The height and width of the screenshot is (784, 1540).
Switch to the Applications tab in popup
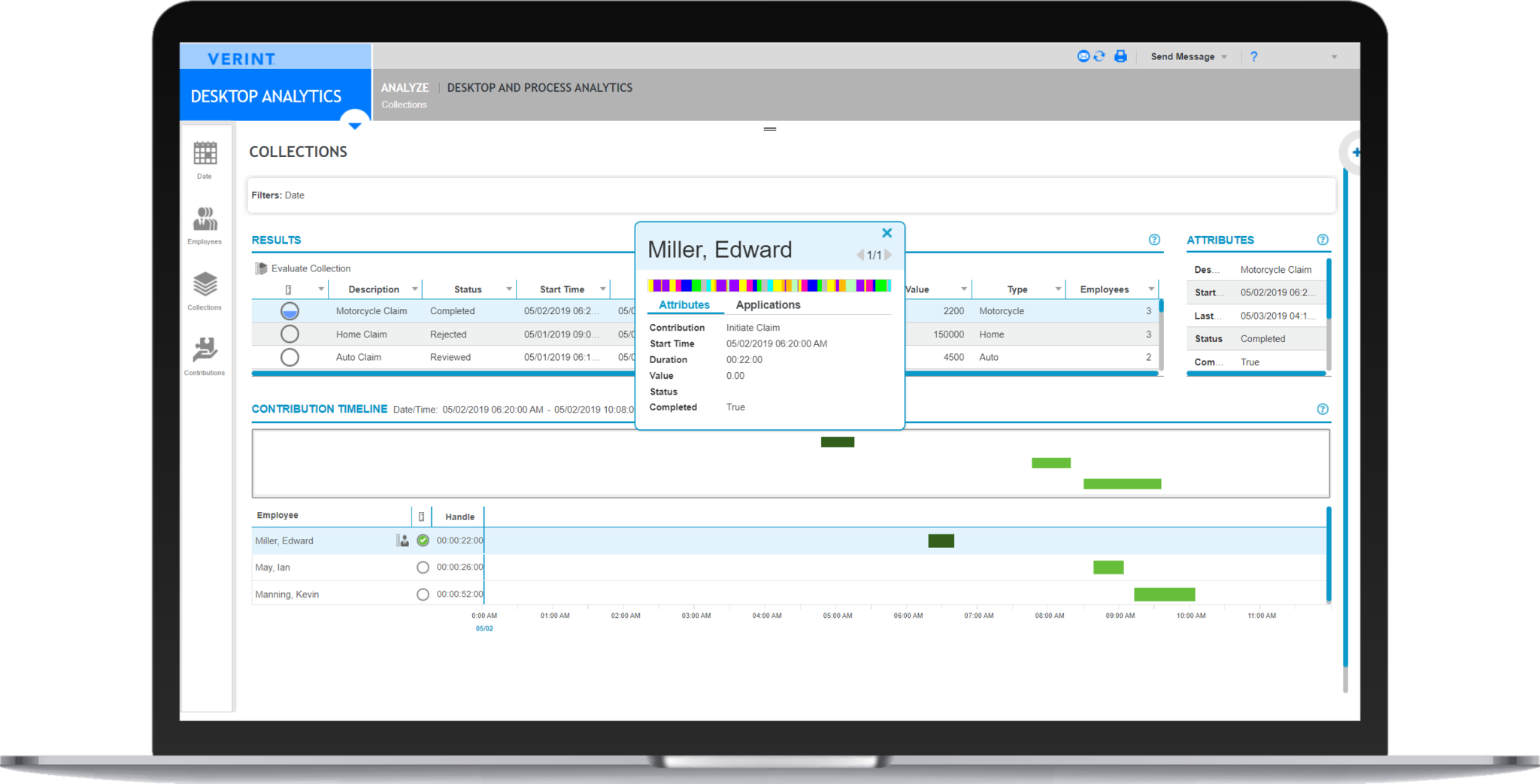tap(768, 304)
